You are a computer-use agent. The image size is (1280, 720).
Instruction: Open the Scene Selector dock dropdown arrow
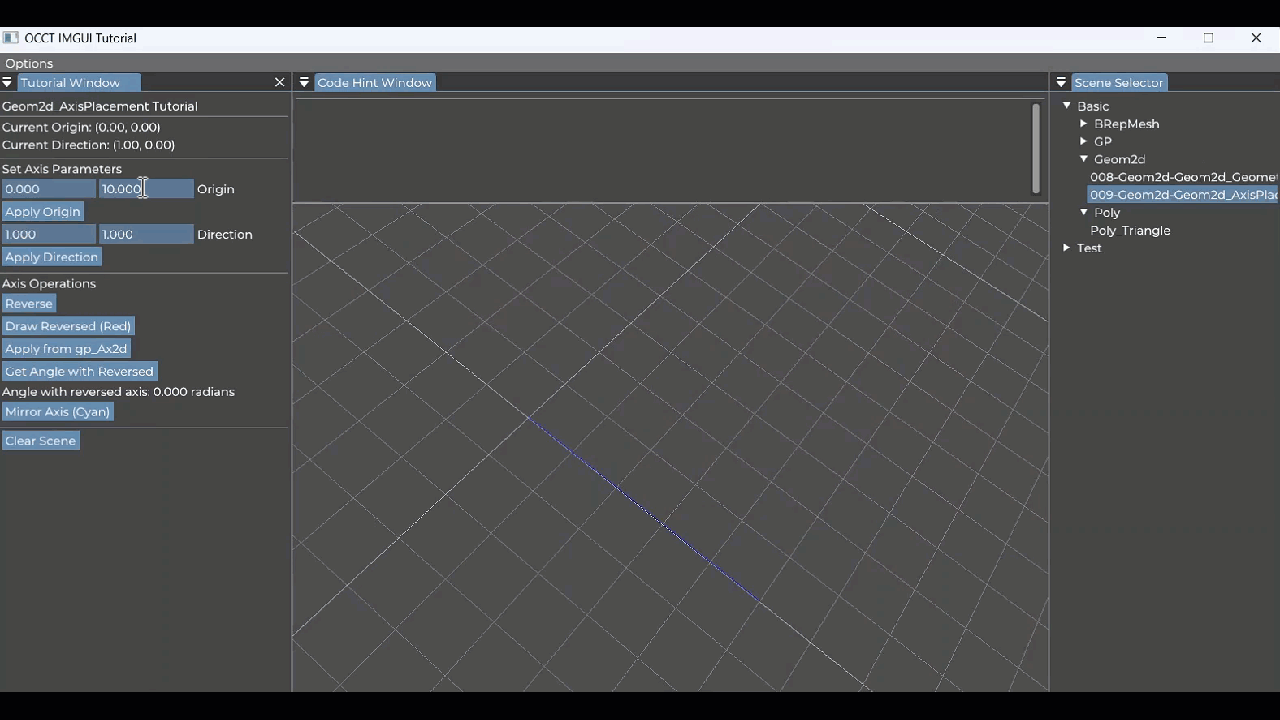(x=1061, y=82)
